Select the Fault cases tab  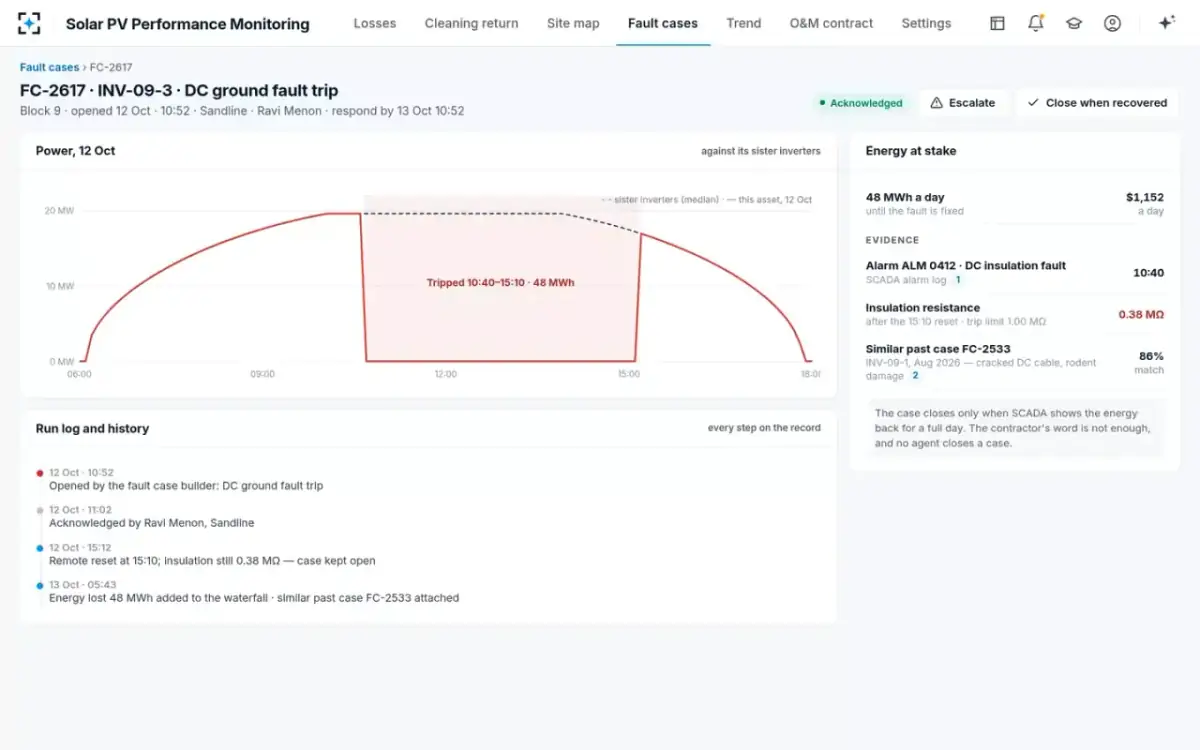(x=663, y=23)
